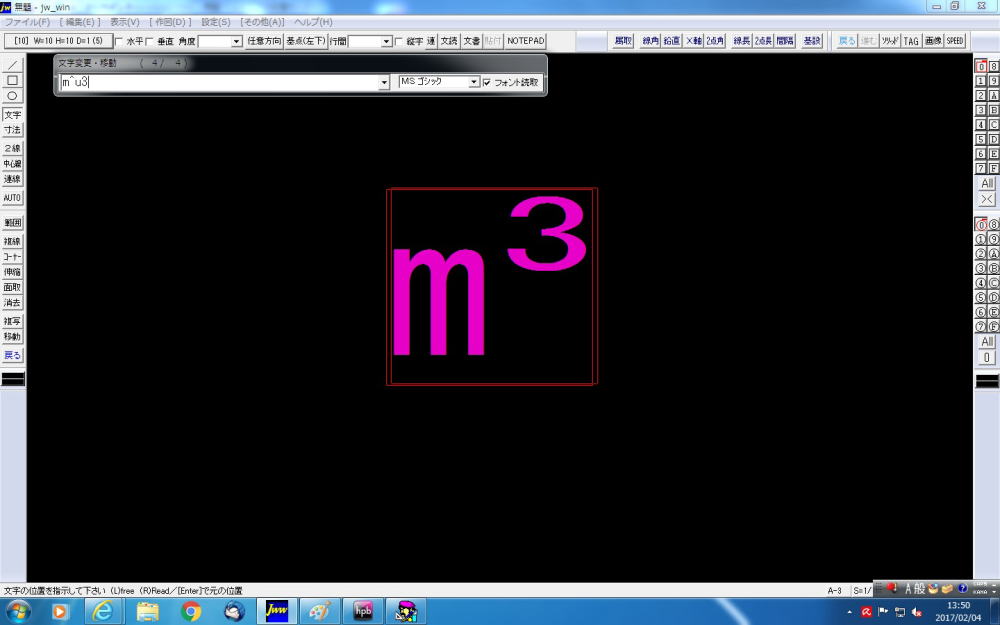Select the 中心線 center line tool
This screenshot has height=625, width=1000.
pos(12,164)
